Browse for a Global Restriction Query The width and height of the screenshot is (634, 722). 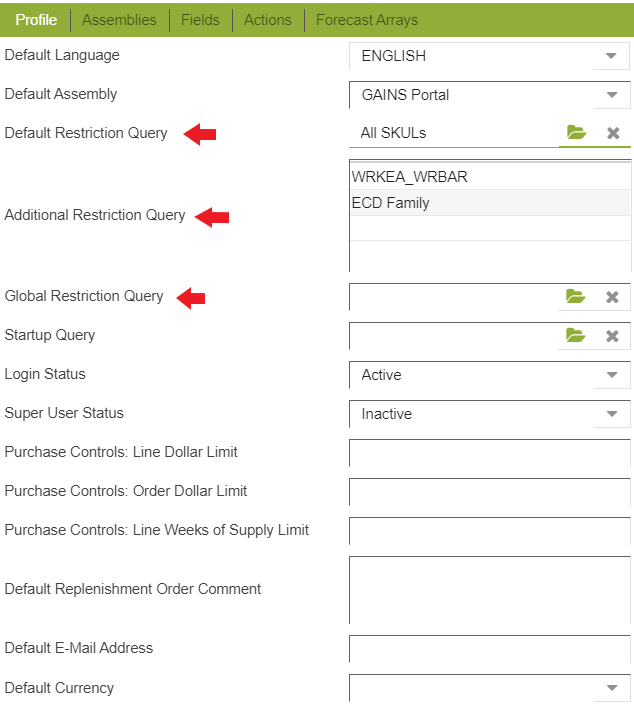pyautogui.click(x=575, y=297)
